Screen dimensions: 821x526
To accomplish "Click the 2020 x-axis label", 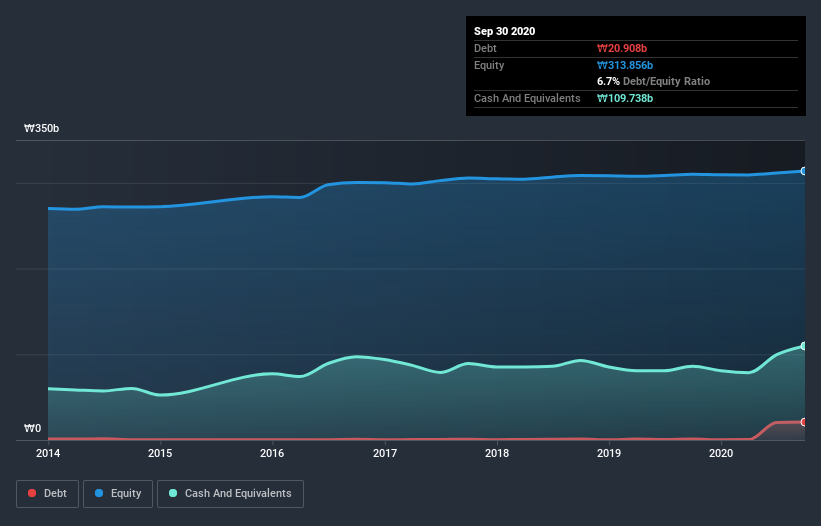I will coord(721,453).
